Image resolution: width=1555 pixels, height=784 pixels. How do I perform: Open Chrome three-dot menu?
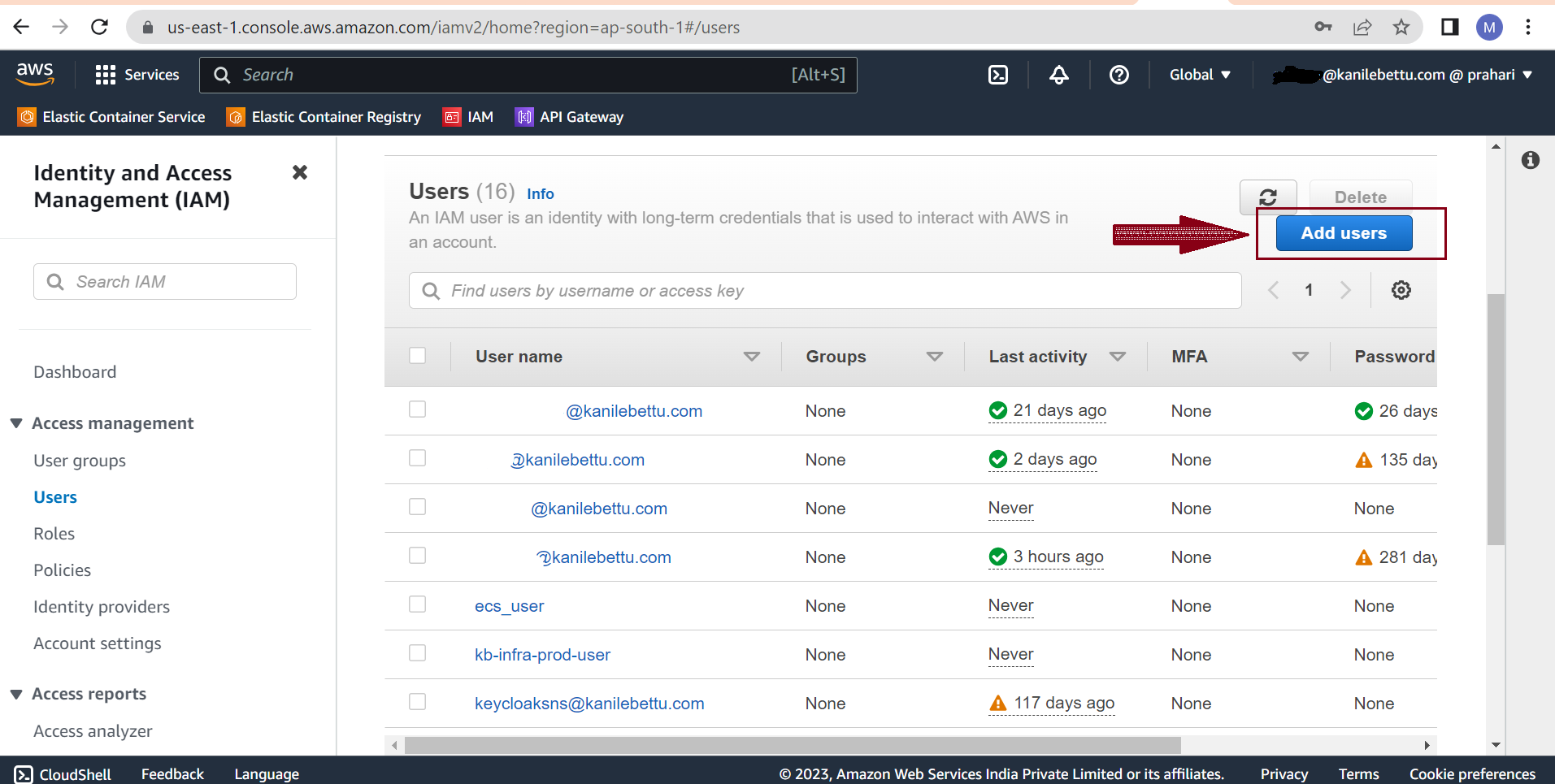coord(1527,27)
